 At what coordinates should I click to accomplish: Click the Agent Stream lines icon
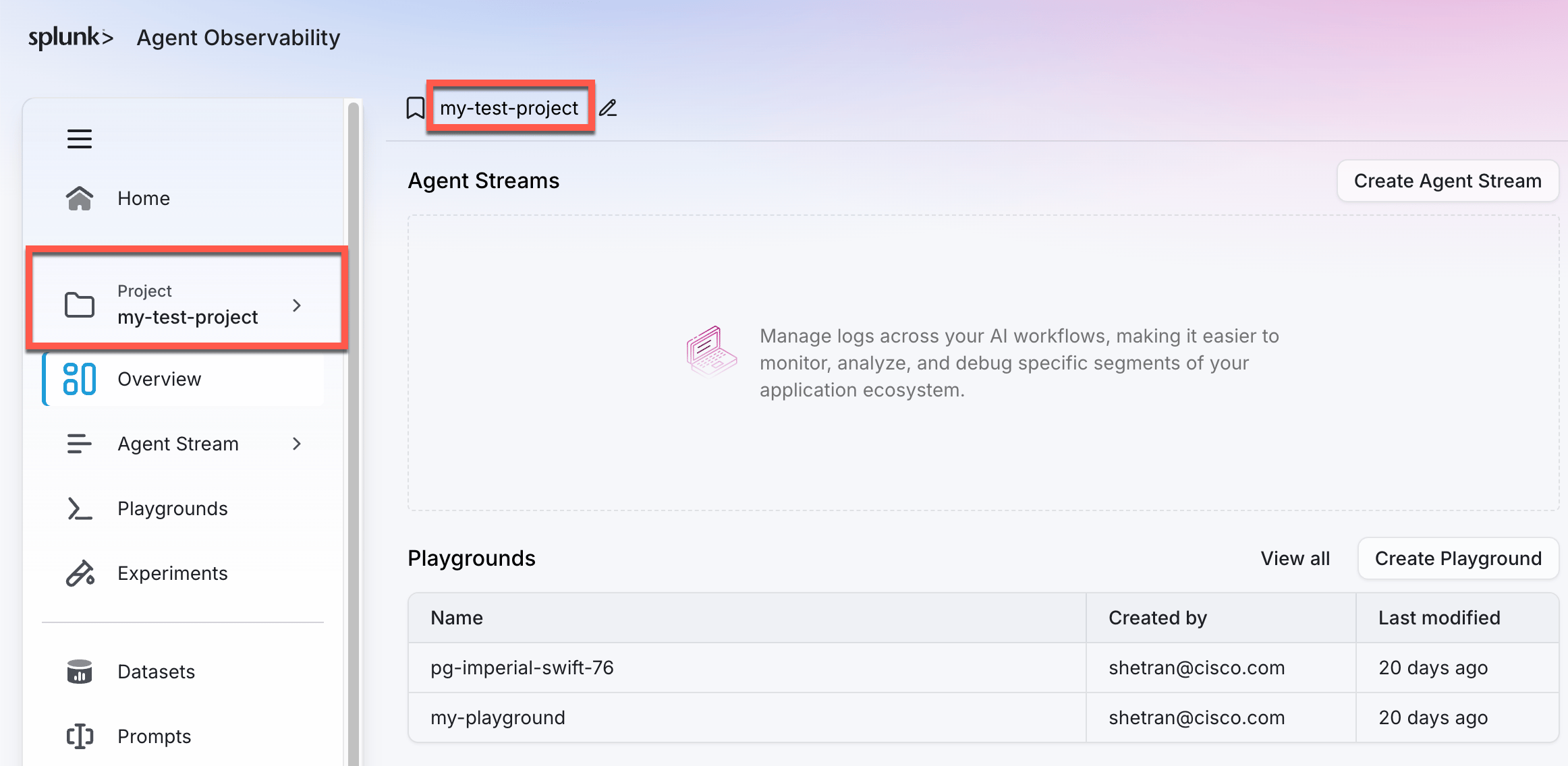80,444
